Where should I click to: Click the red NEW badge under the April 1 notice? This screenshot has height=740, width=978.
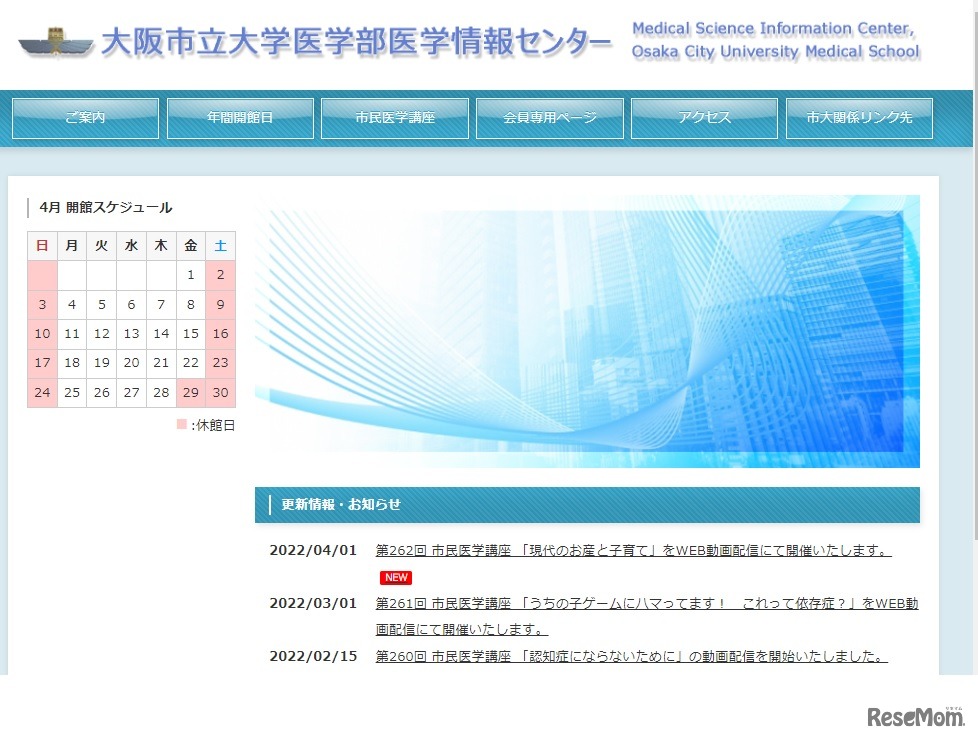point(395,577)
